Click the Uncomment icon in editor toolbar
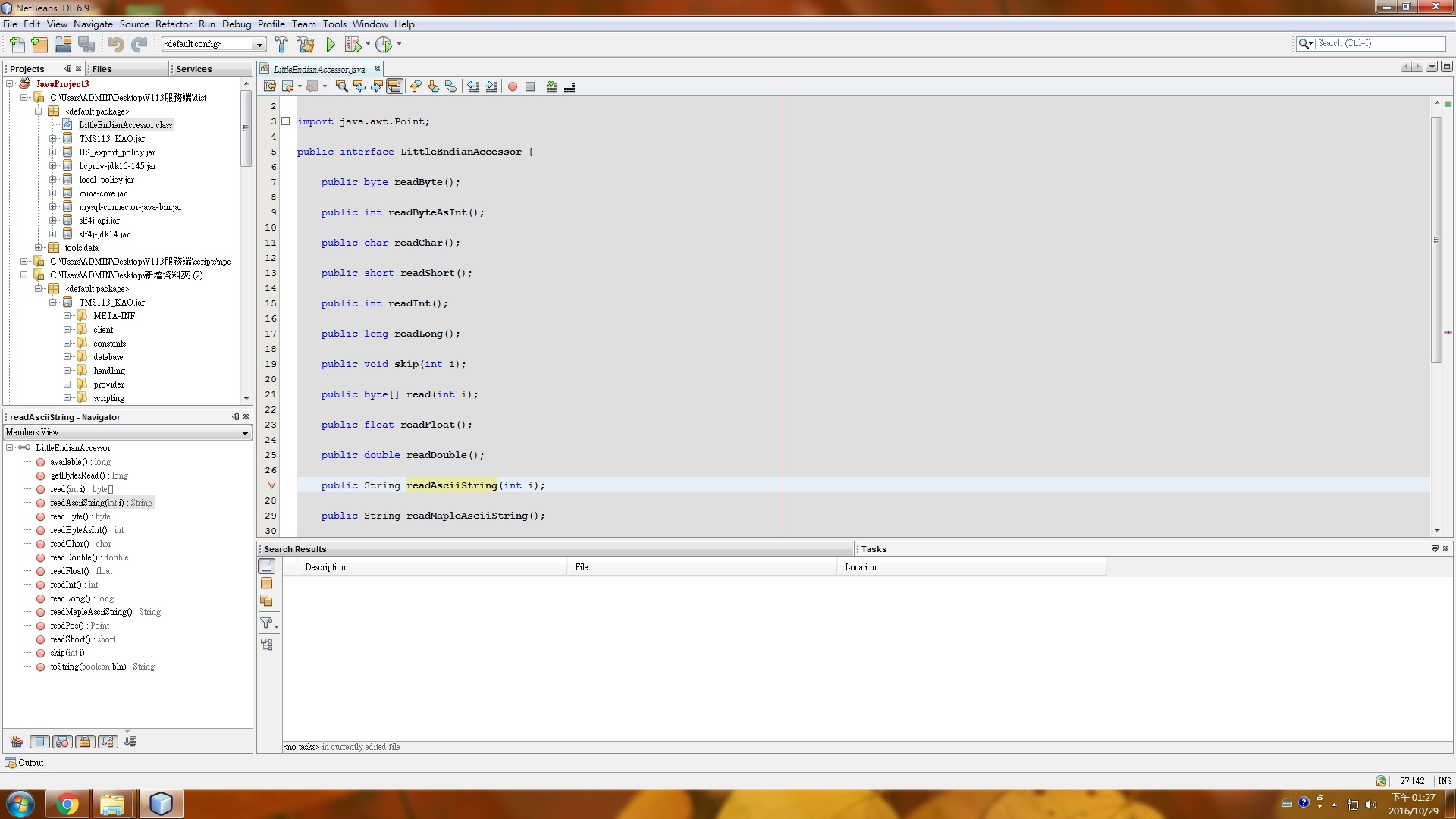The image size is (1456, 819). tap(570, 86)
